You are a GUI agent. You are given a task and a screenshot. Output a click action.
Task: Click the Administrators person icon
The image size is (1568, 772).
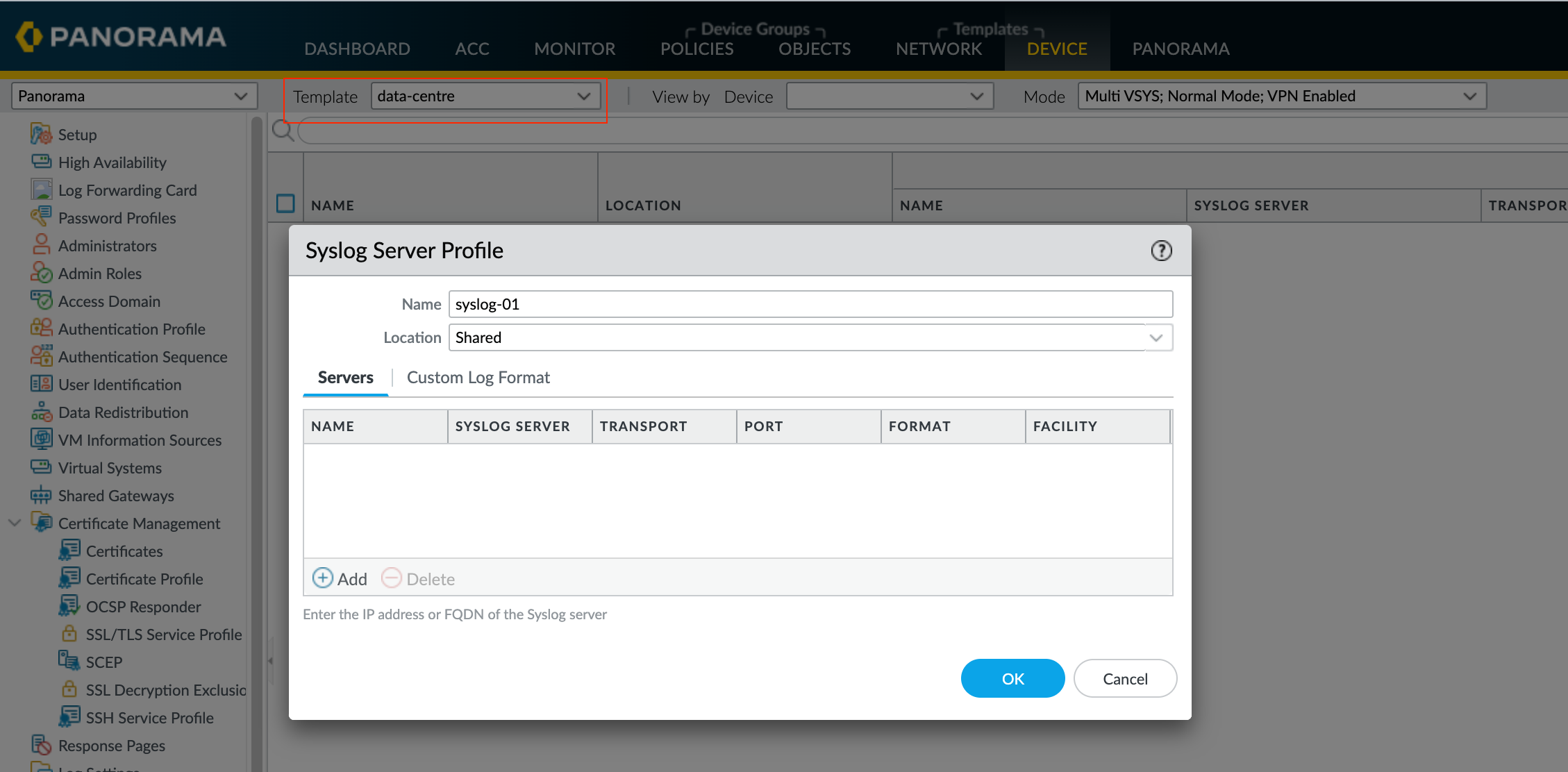(x=41, y=245)
